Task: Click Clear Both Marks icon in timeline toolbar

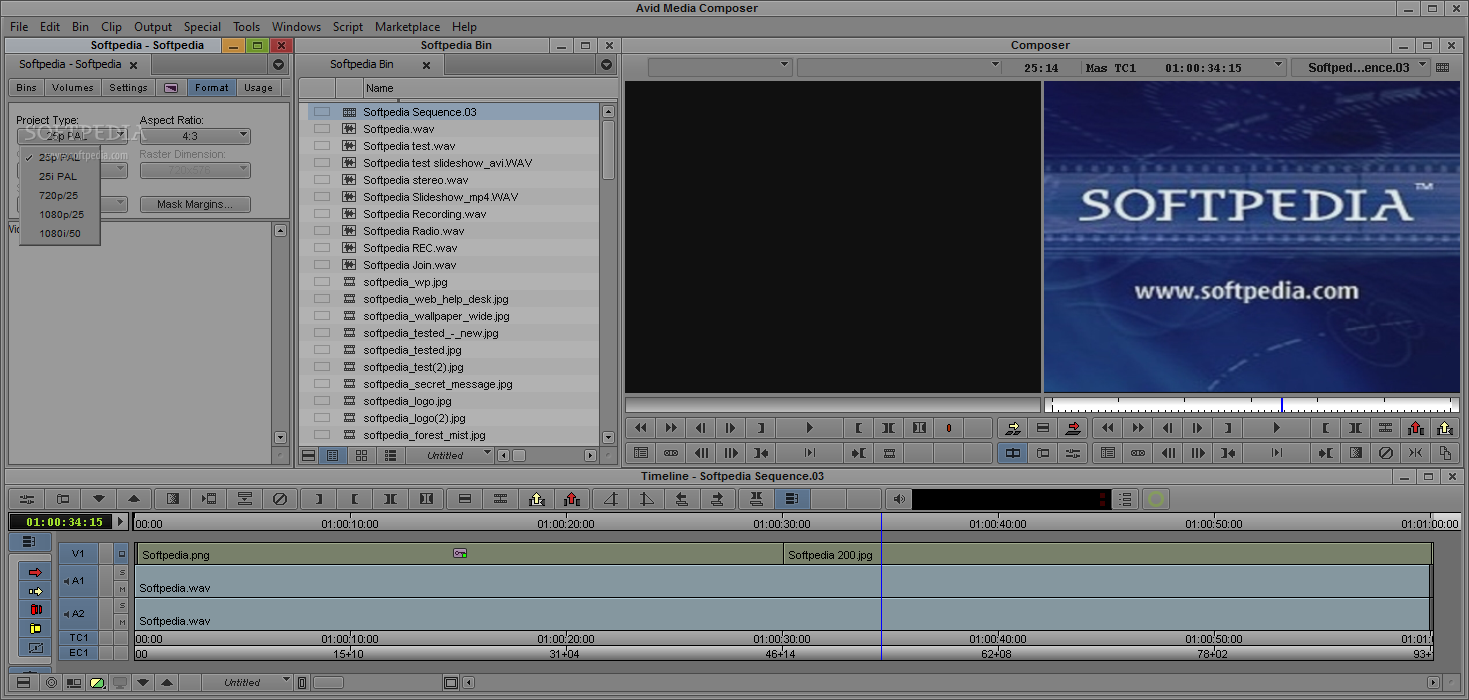Action: pos(427,498)
